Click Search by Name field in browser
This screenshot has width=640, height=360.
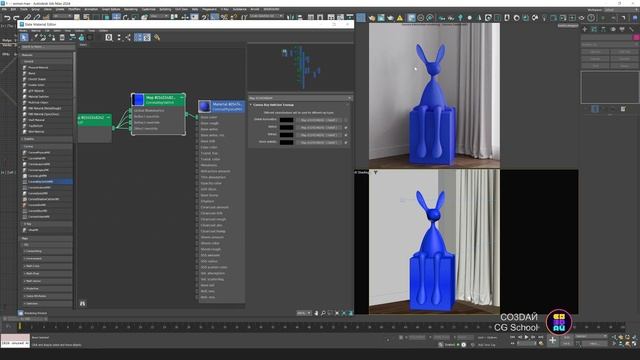[47, 47]
